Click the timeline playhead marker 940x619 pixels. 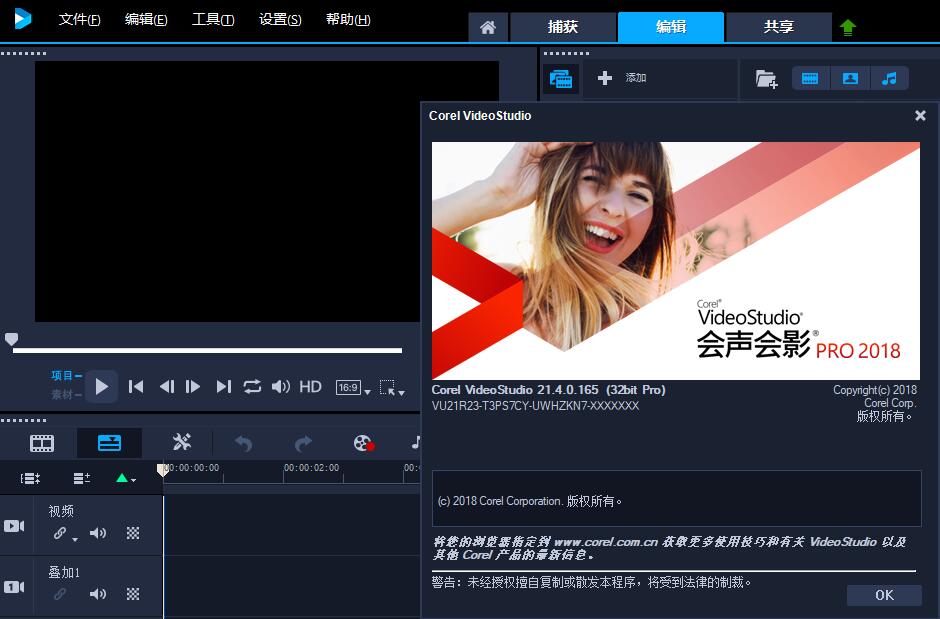[162, 470]
